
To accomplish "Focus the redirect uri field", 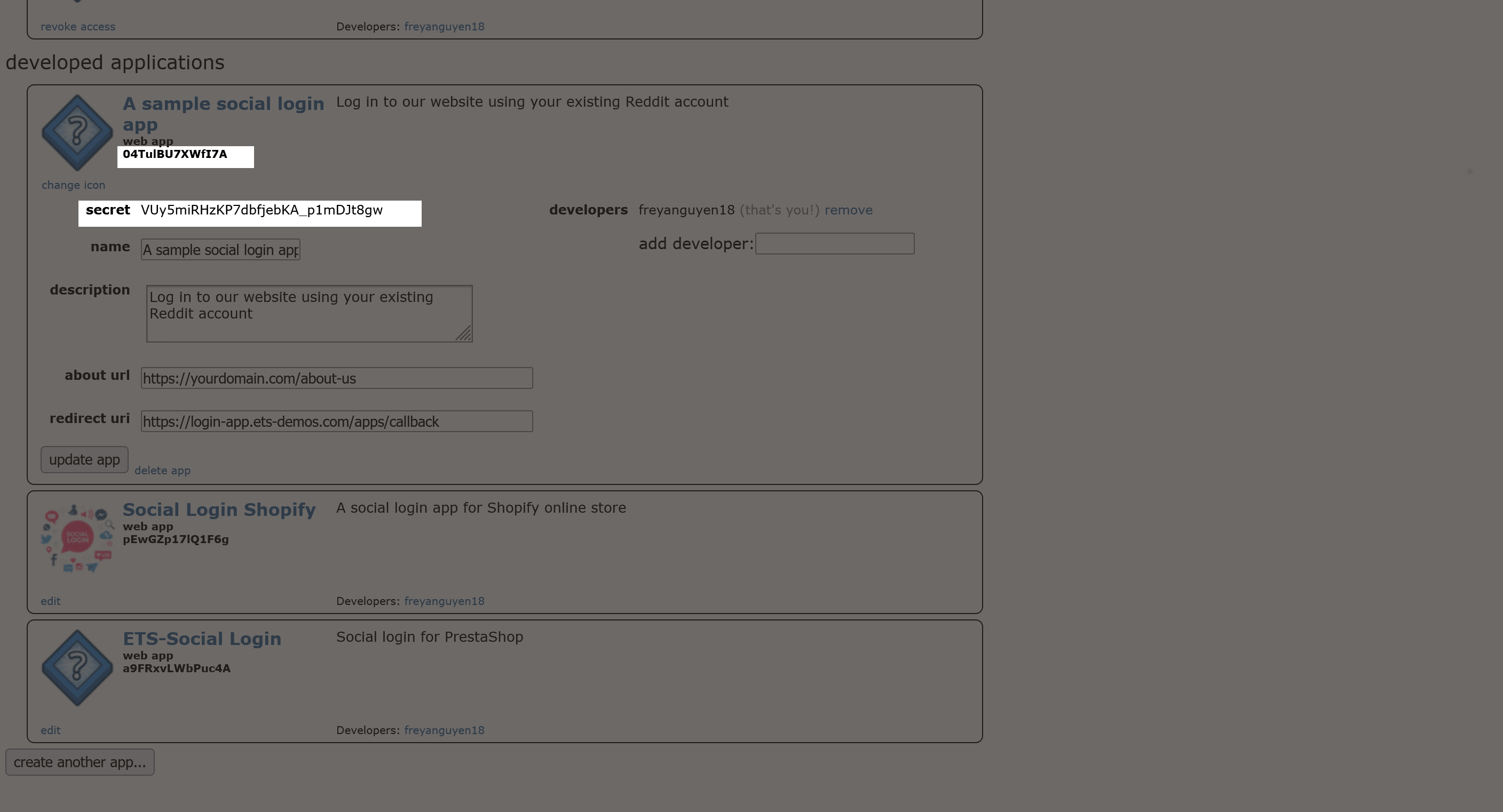I will point(337,421).
